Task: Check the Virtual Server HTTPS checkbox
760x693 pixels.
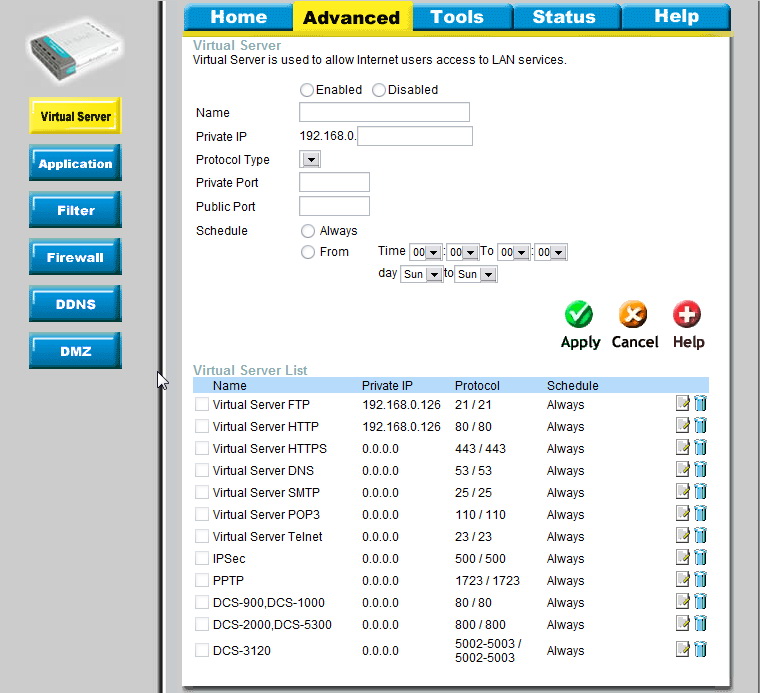Action: tap(202, 448)
